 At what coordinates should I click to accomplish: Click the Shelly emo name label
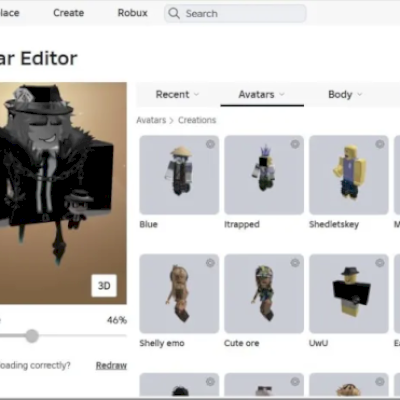pyautogui.click(x=162, y=343)
